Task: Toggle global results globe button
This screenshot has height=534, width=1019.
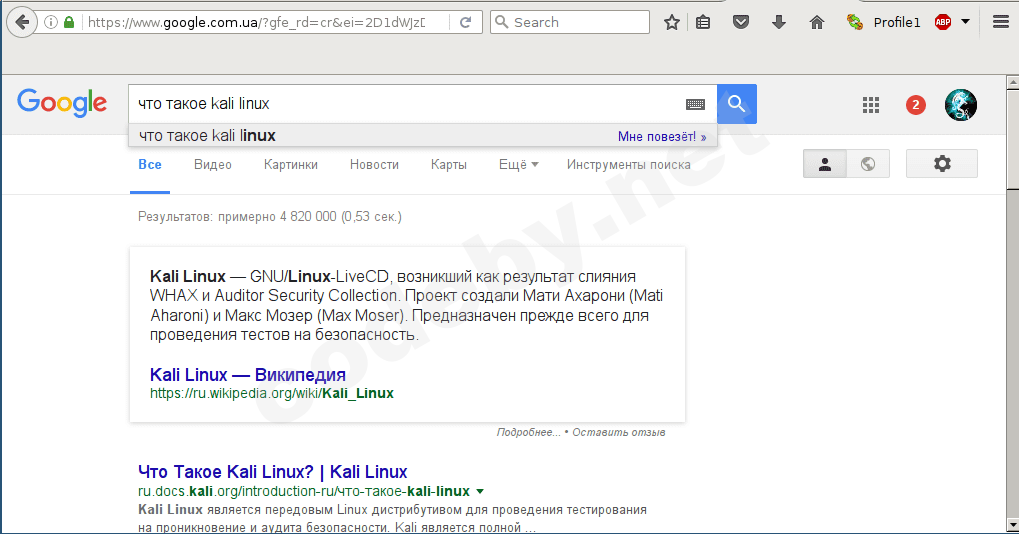Action: click(x=868, y=164)
